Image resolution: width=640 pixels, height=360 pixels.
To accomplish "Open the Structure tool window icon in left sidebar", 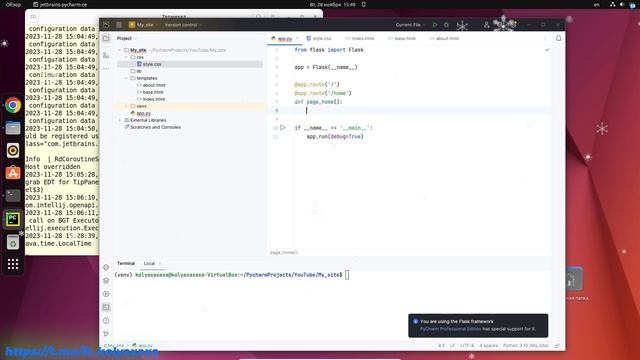I will click(x=106, y=55).
